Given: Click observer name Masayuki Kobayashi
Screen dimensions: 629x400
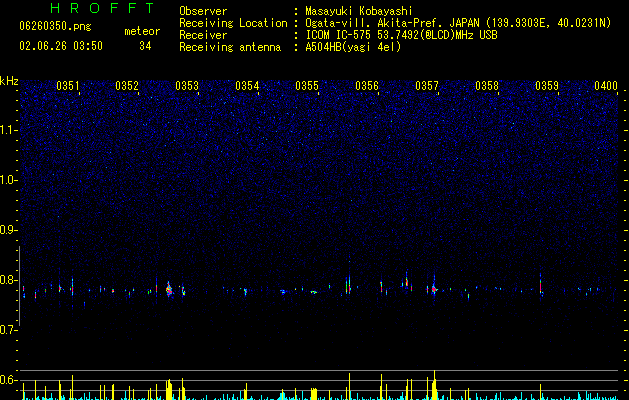Looking at the screenshot, I should point(359,11).
